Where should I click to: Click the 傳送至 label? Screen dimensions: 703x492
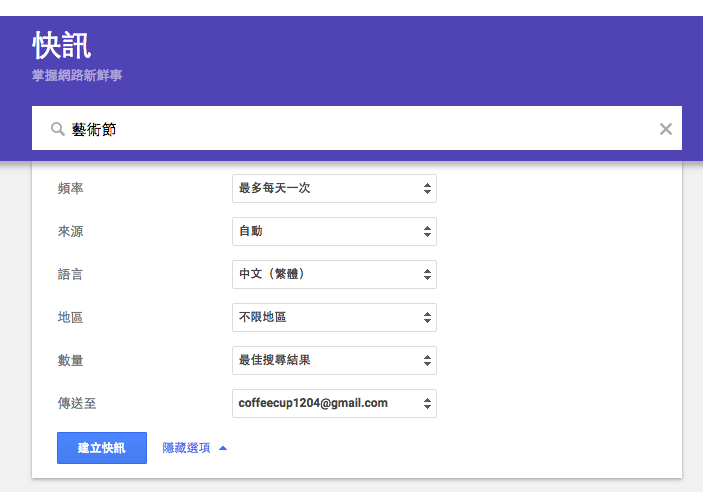pyautogui.click(x=77, y=404)
